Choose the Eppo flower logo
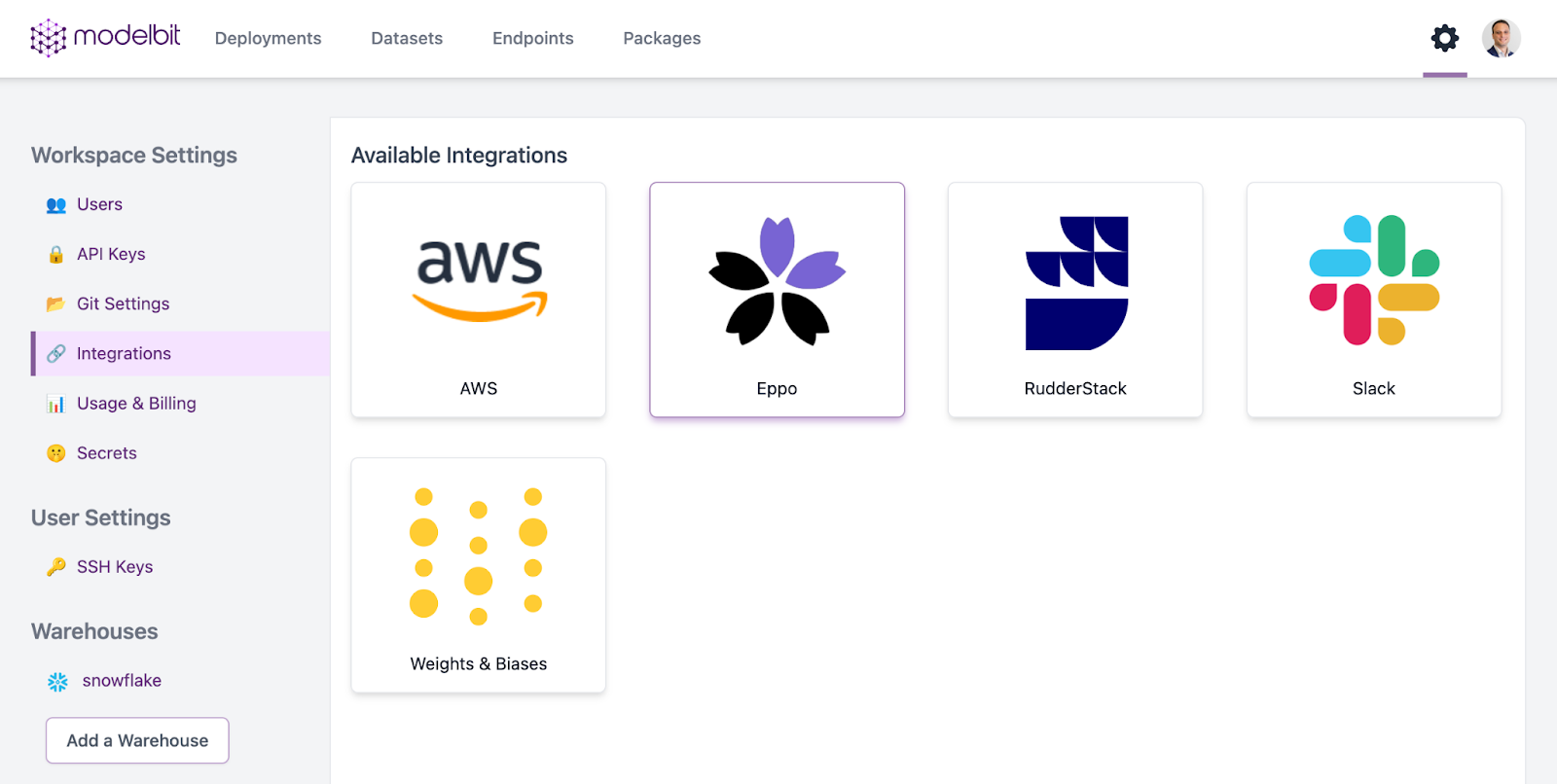Image resolution: width=1557 pixels, height=784 pixels. (777, 281)
